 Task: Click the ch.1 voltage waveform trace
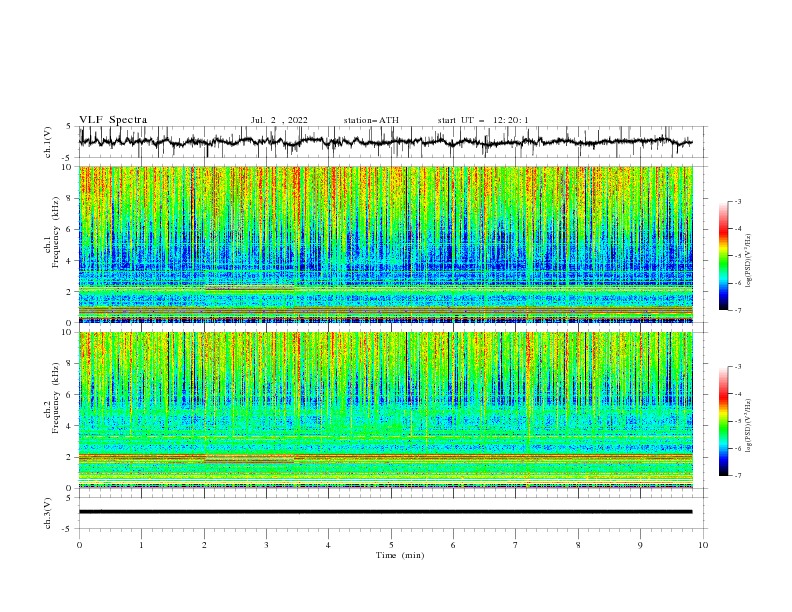pyautogui.click(x=385, y=142)
